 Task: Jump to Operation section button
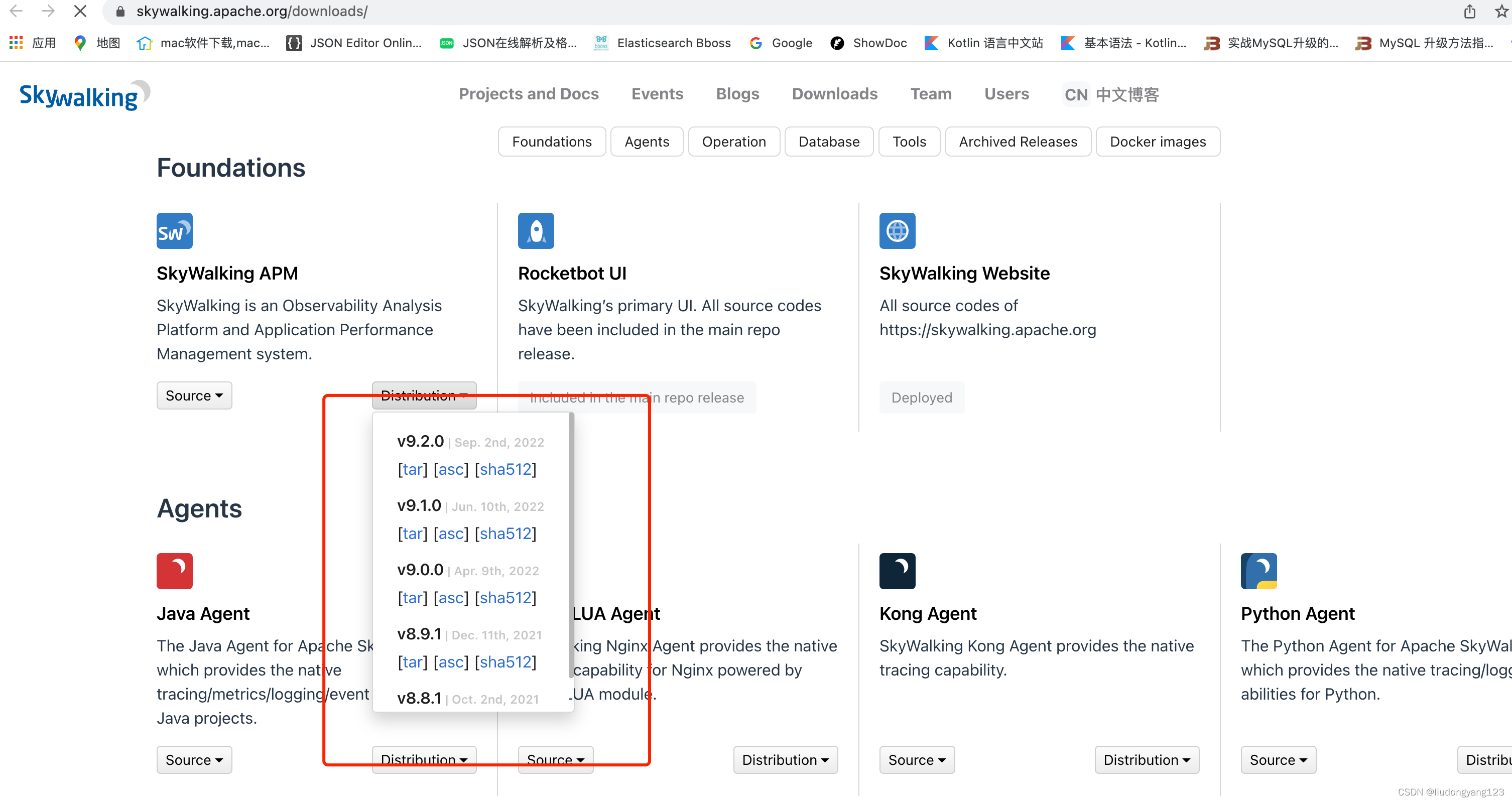[x=734, y=142]
